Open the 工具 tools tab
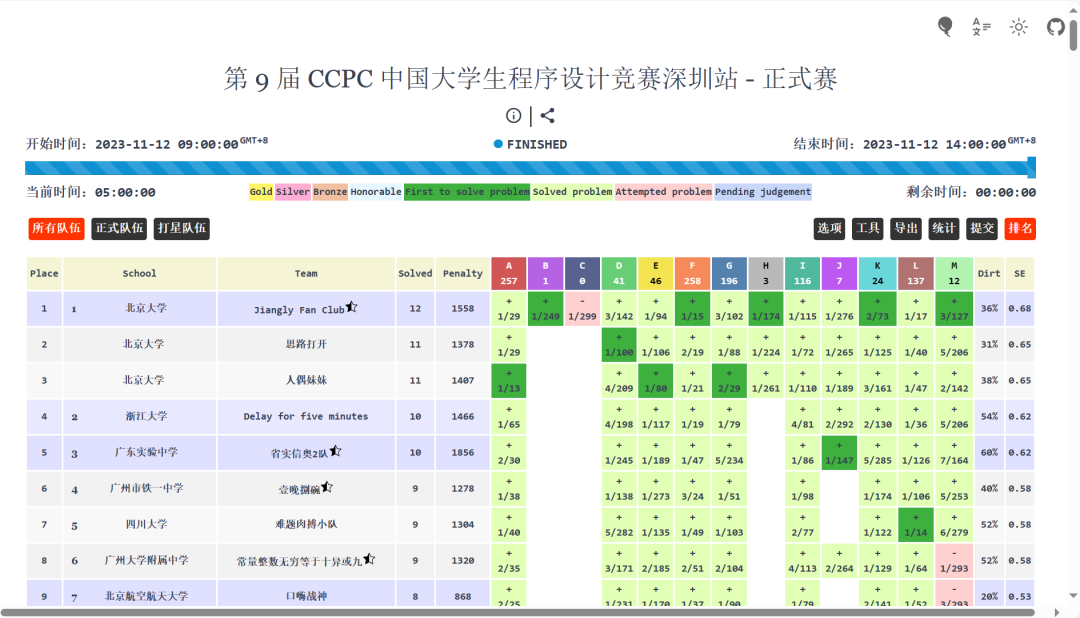The height and width of the screenshot is (618, 1080). pyautogui.click(x=867, y=229)
